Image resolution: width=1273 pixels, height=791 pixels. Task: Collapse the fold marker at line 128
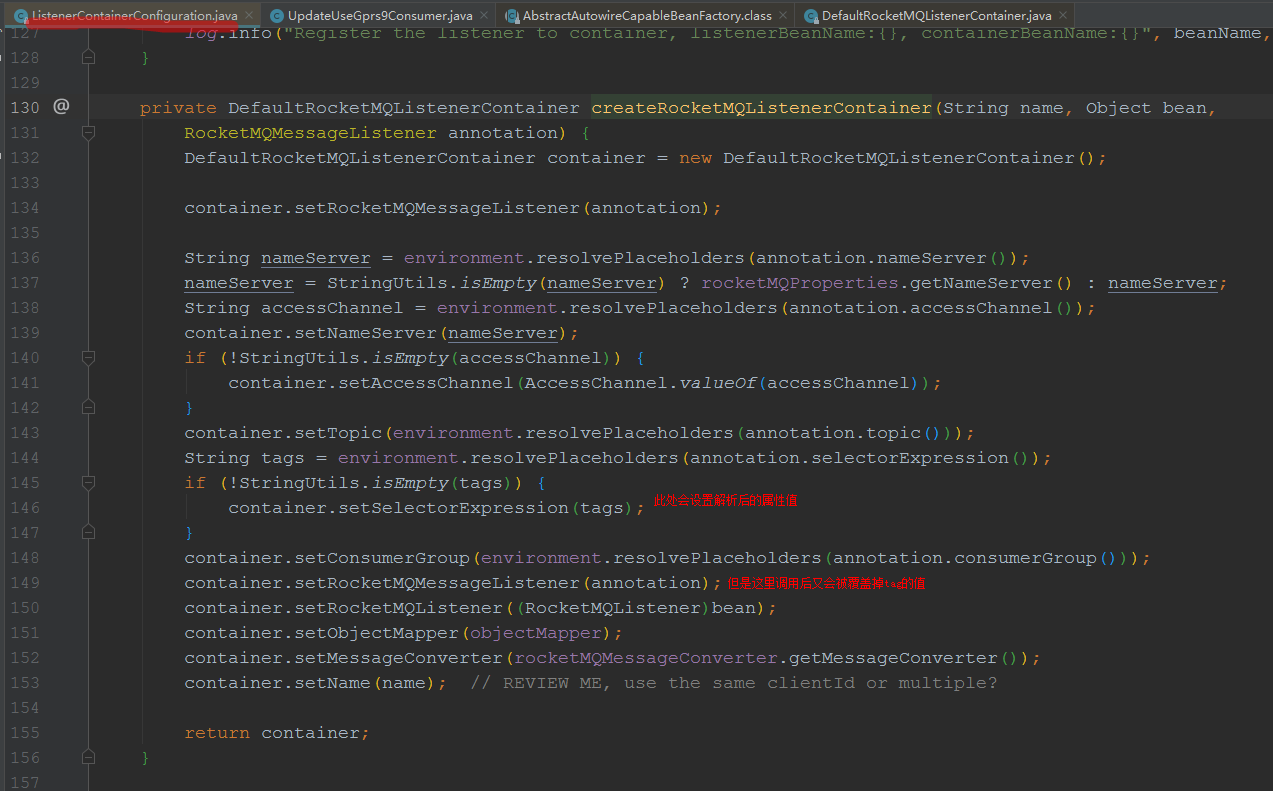88,58
